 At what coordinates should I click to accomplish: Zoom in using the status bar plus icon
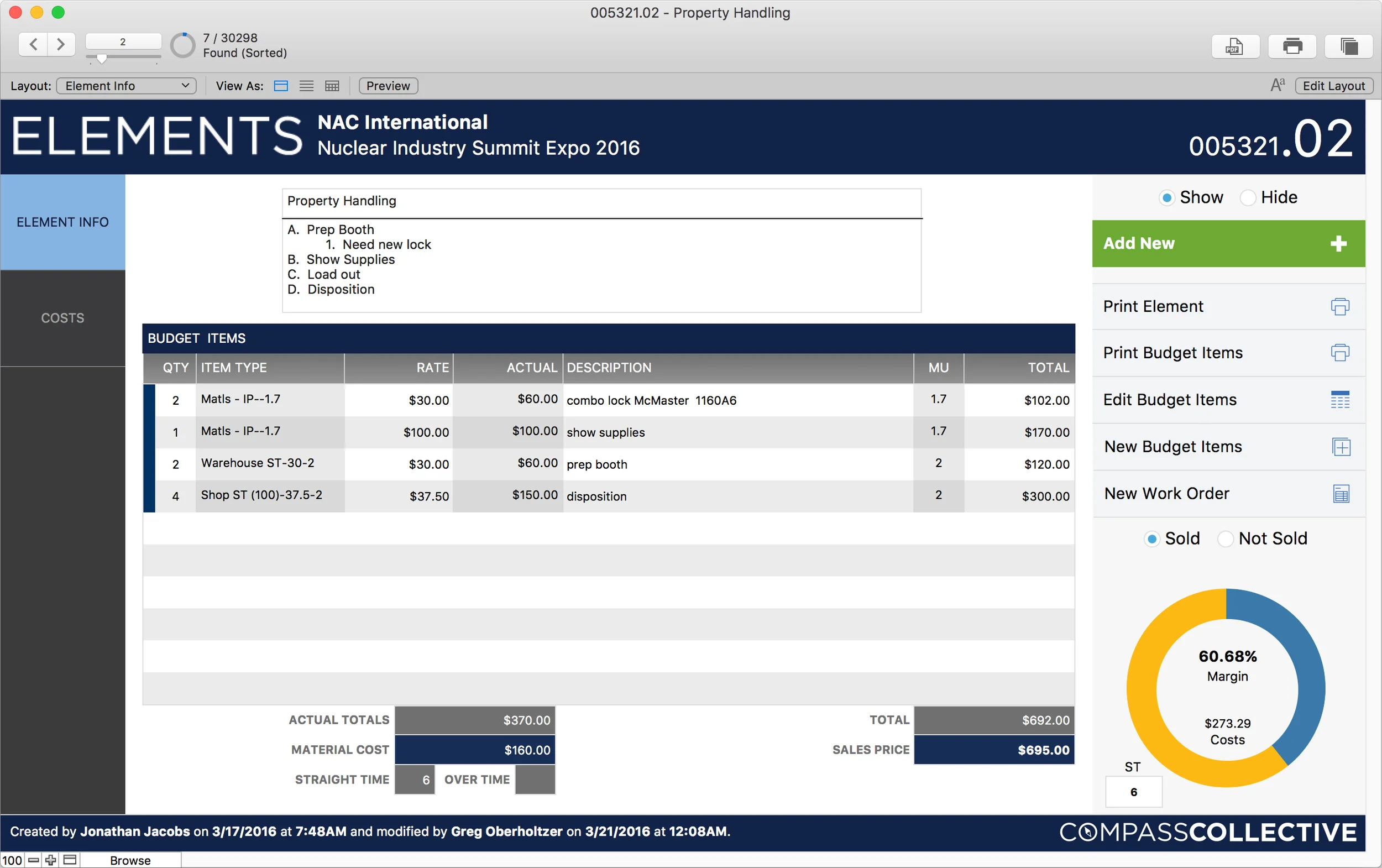[50, 859]
